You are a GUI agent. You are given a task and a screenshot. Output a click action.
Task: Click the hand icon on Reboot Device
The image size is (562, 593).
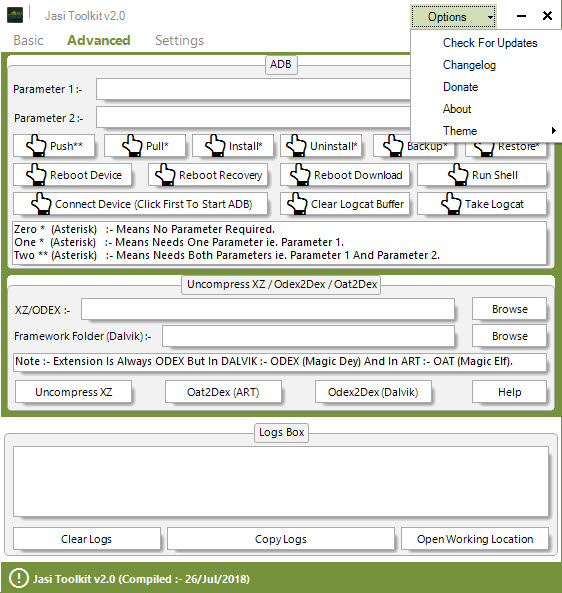36,175
